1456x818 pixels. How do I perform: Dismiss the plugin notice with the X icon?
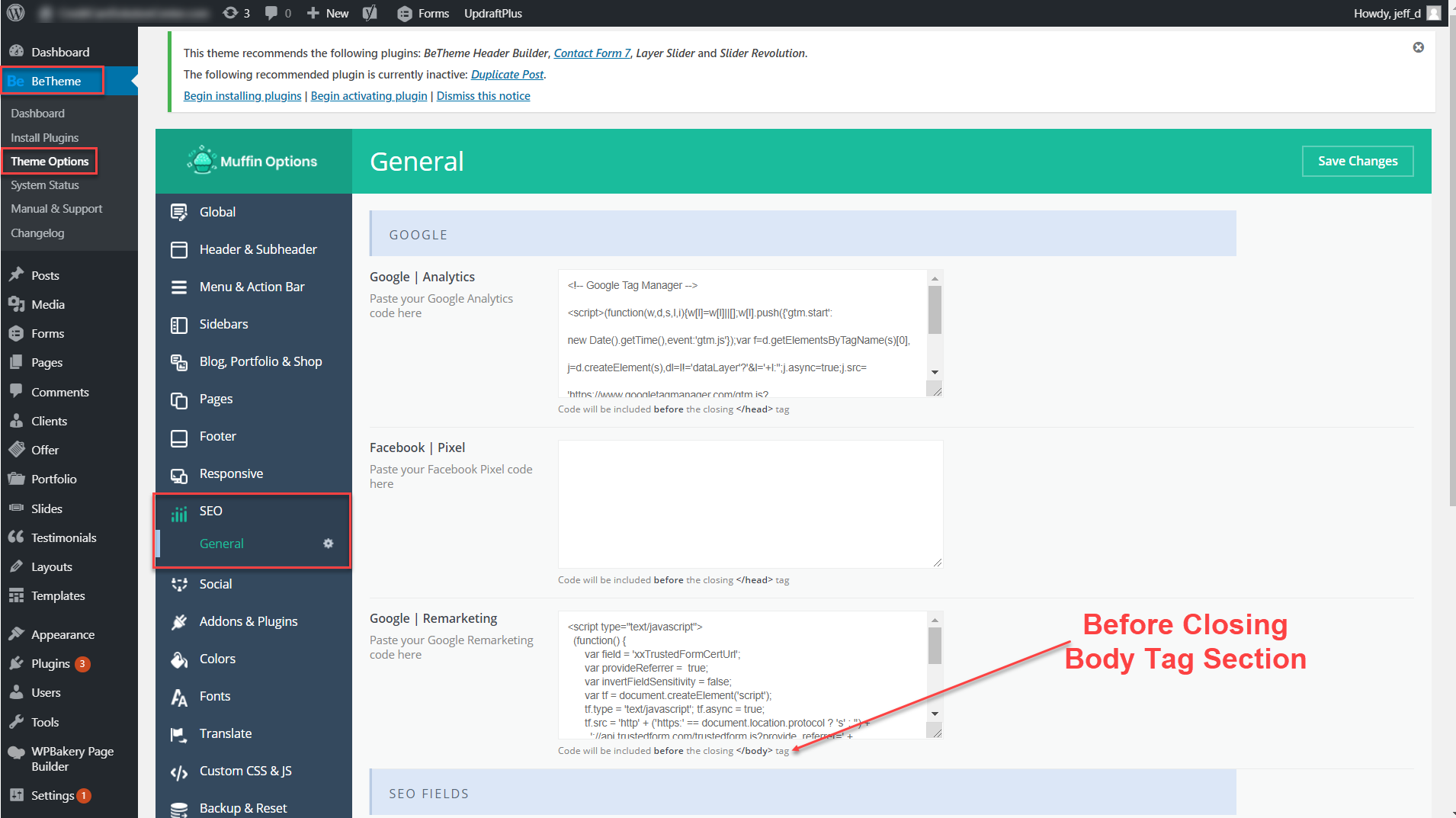(1418, 47)
